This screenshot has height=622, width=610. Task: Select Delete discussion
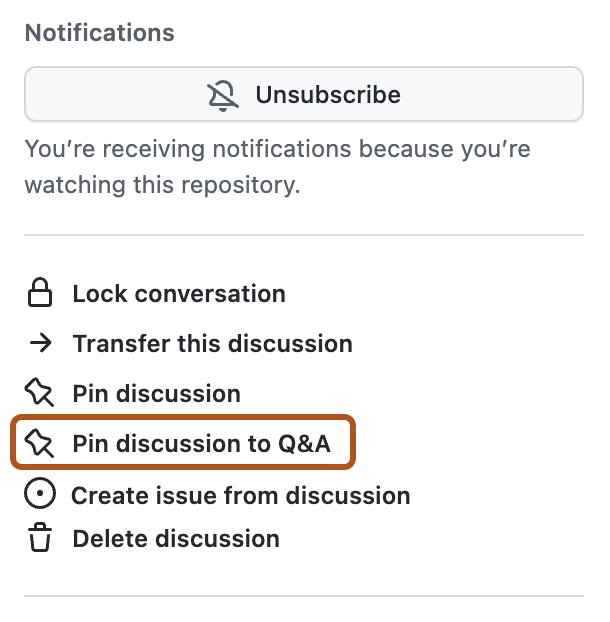click(176, 539)
